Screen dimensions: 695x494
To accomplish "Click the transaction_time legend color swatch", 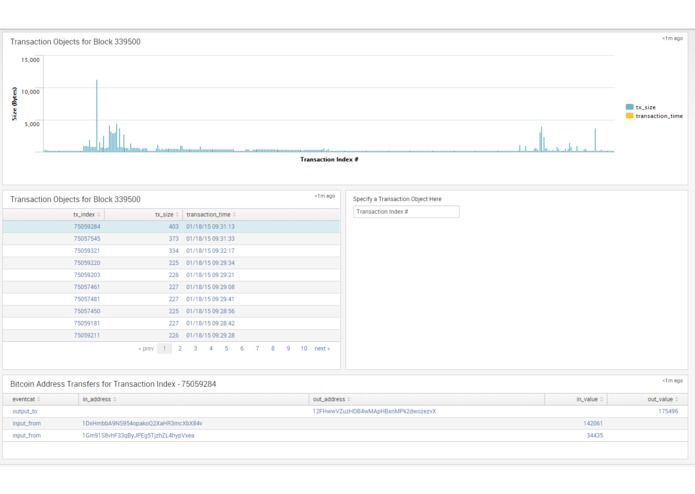I will [x=629, y=116].
